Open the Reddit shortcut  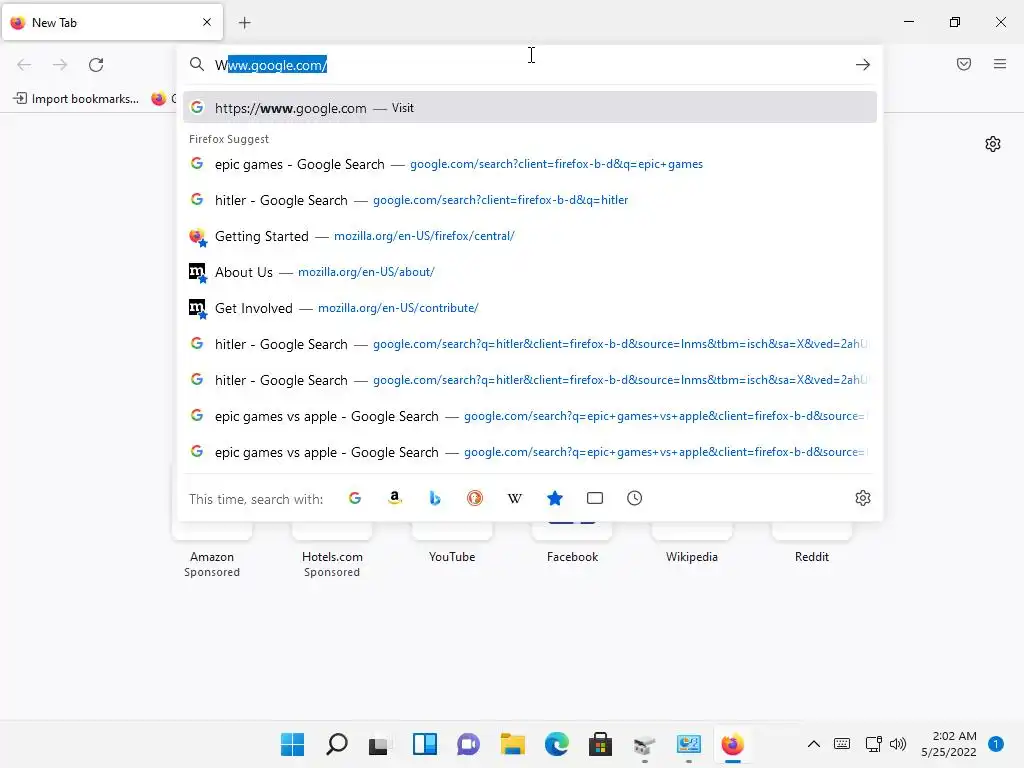click(x=812, y=543)
